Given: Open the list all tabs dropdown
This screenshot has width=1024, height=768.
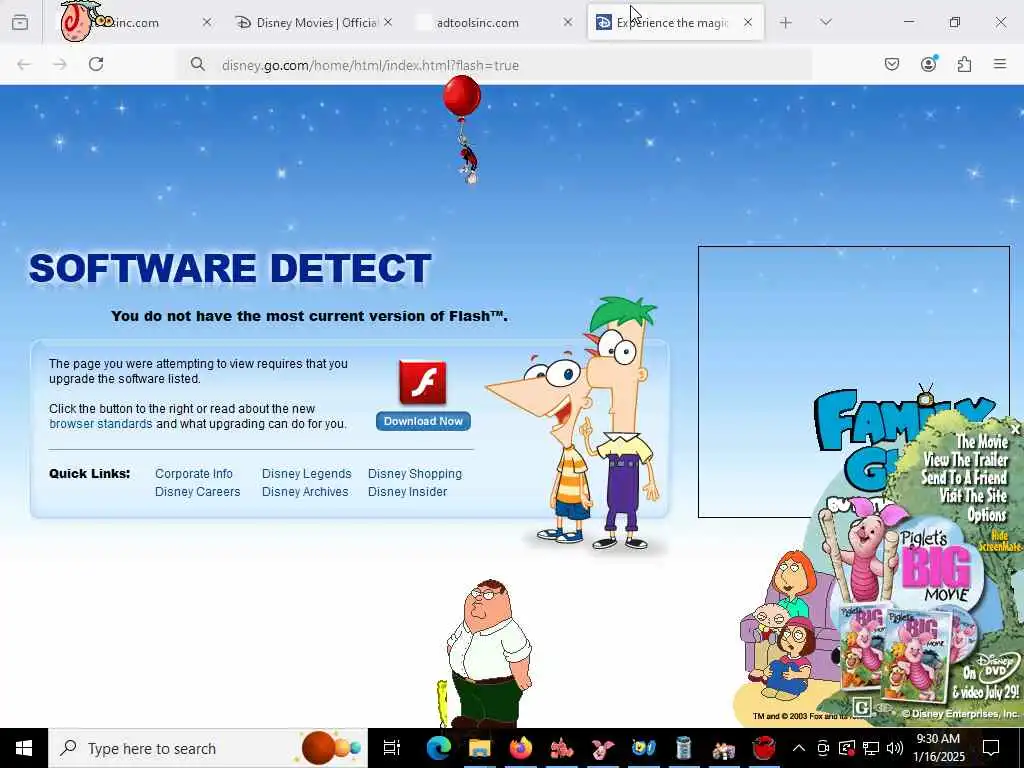Looking at the screenshot, I should (825, 23).
